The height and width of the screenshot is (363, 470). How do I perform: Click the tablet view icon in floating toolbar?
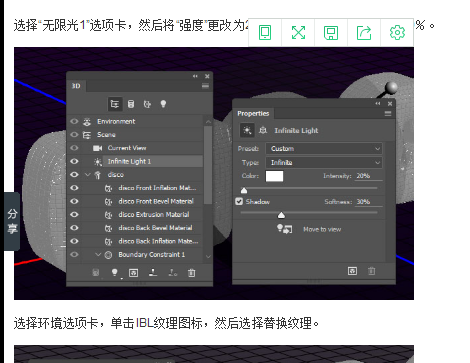coord(265,33)
